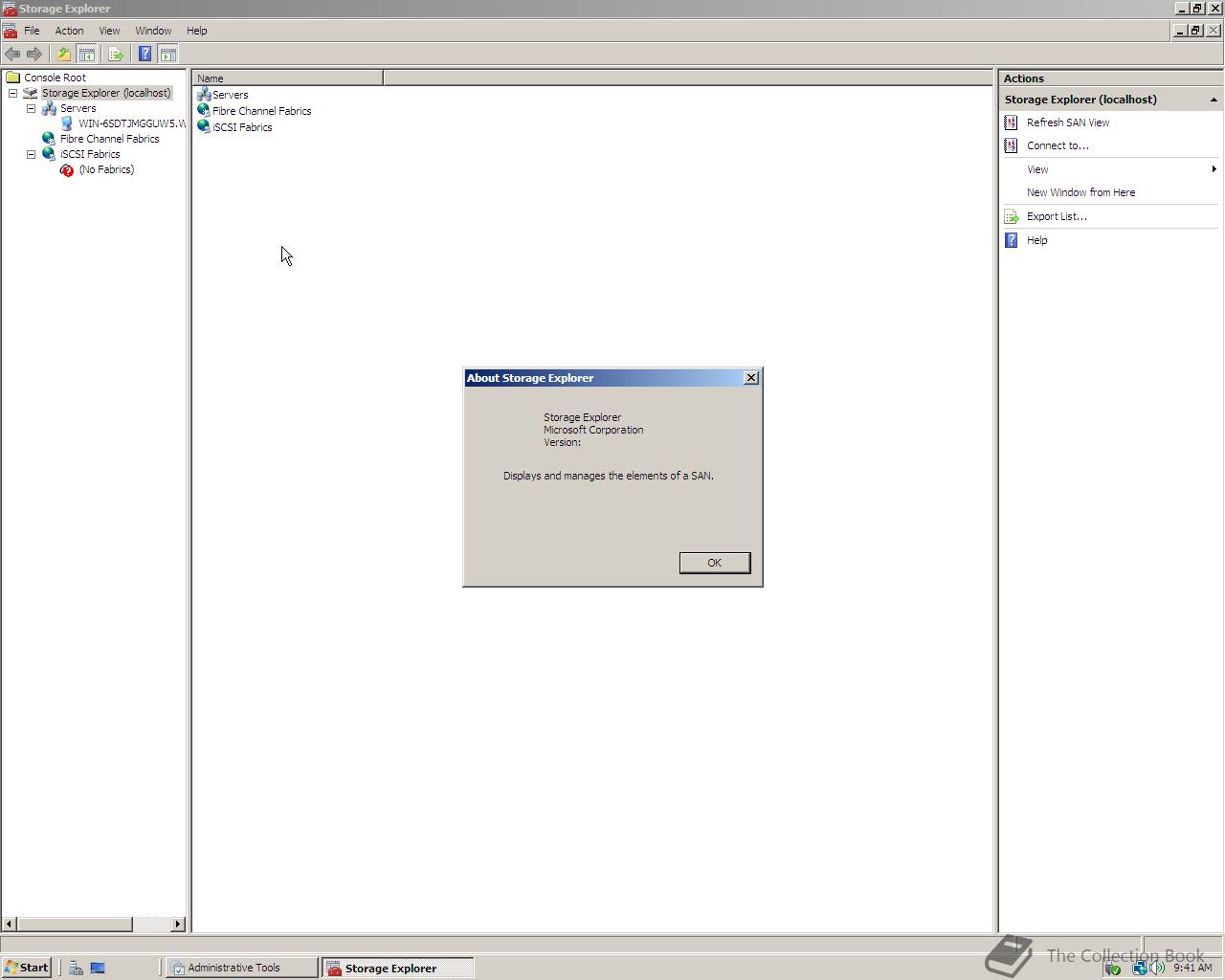Click the tree pane scroll left arrow
1225x980 pixels.
10,924
